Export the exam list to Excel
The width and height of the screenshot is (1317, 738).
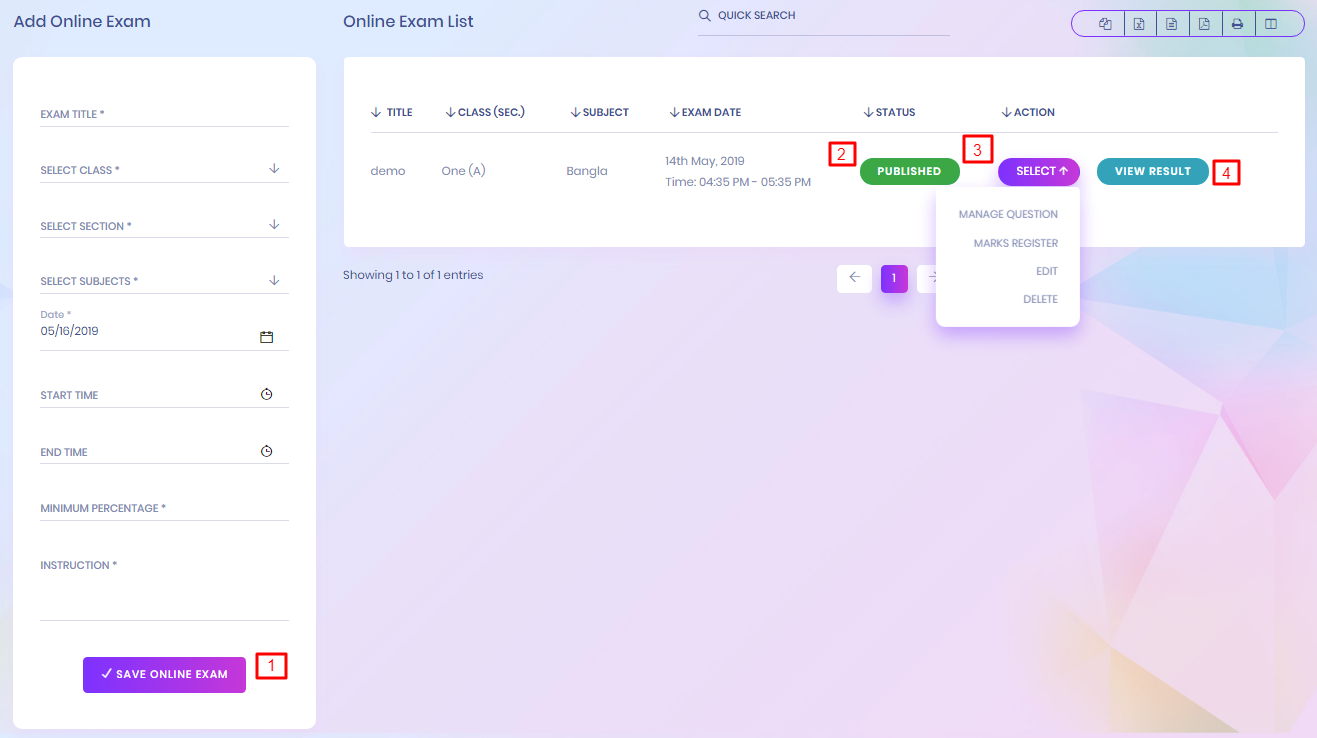(x=1138, y=24)
